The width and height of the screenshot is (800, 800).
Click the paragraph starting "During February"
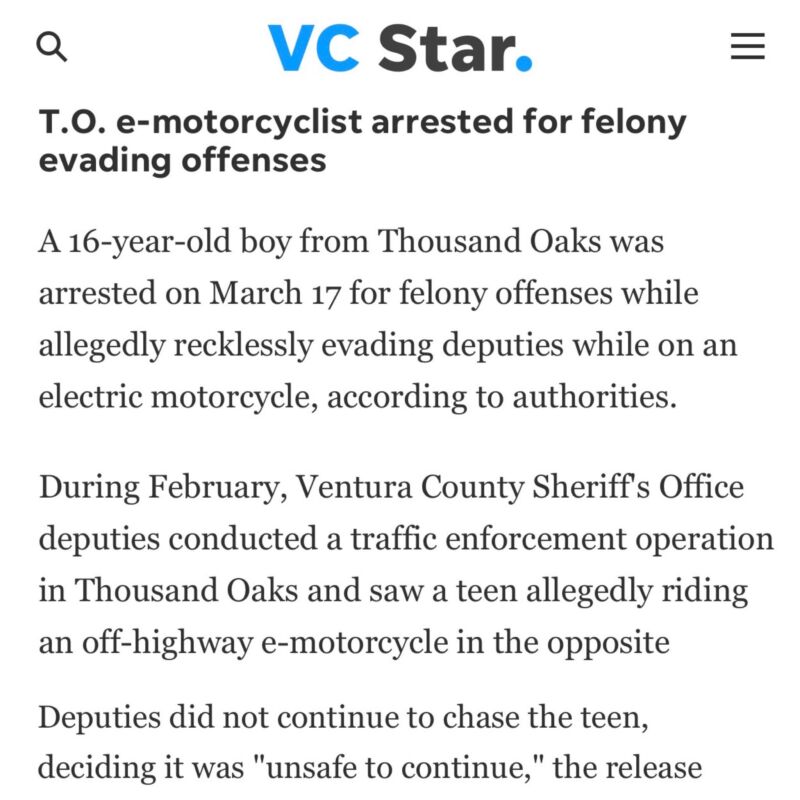coord(405,563)
